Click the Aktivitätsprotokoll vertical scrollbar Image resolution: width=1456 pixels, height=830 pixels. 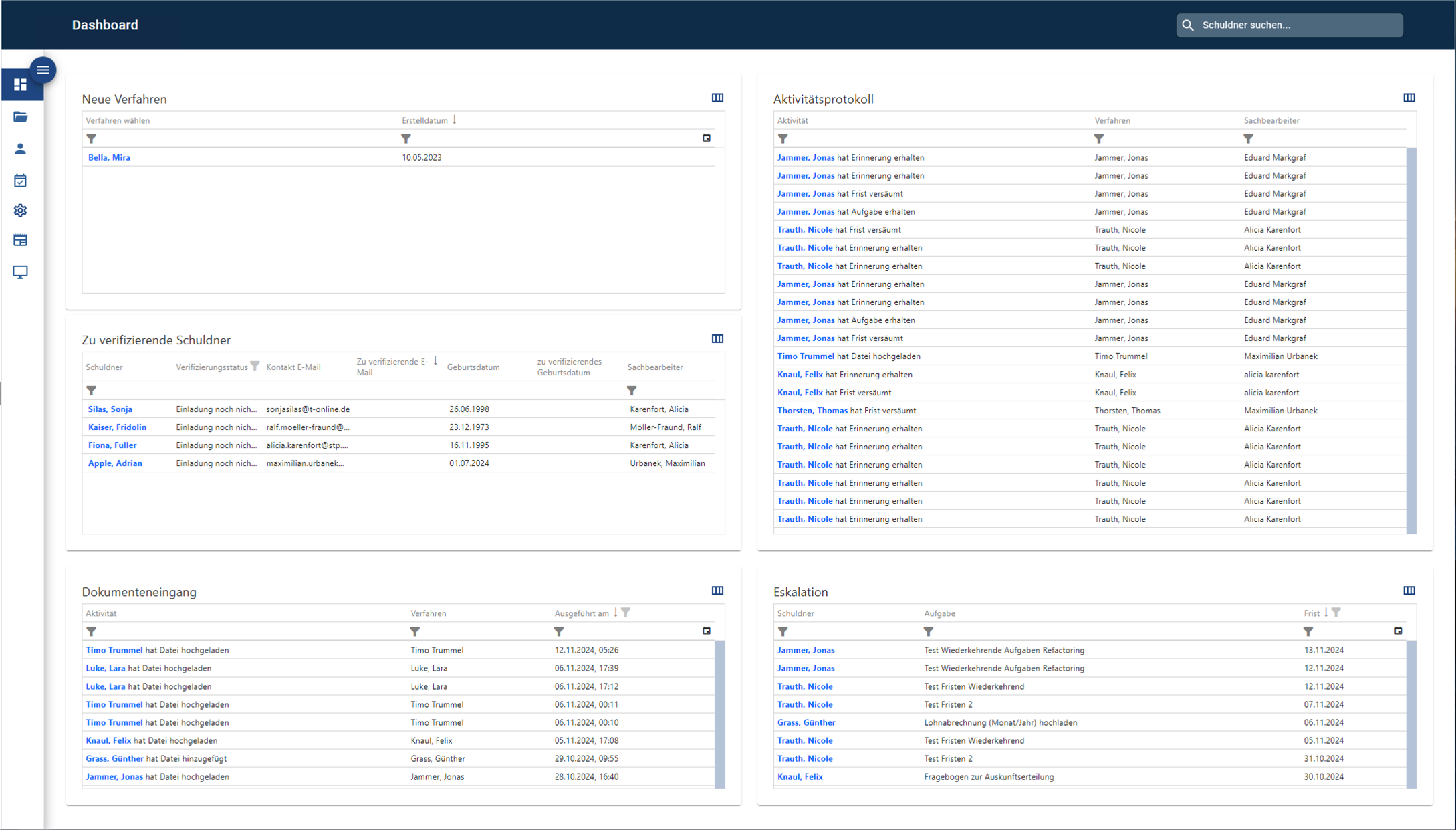click(x=1411, y=341)
